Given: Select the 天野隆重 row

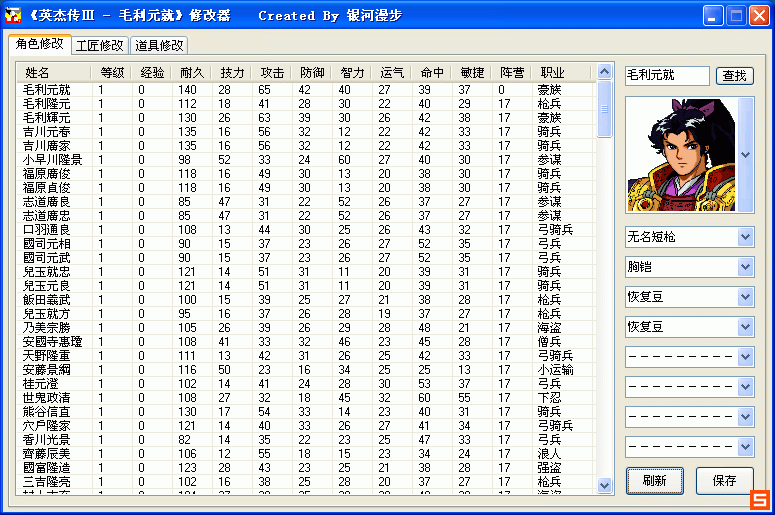Looking at the screenshot, I should click(306, 356).
